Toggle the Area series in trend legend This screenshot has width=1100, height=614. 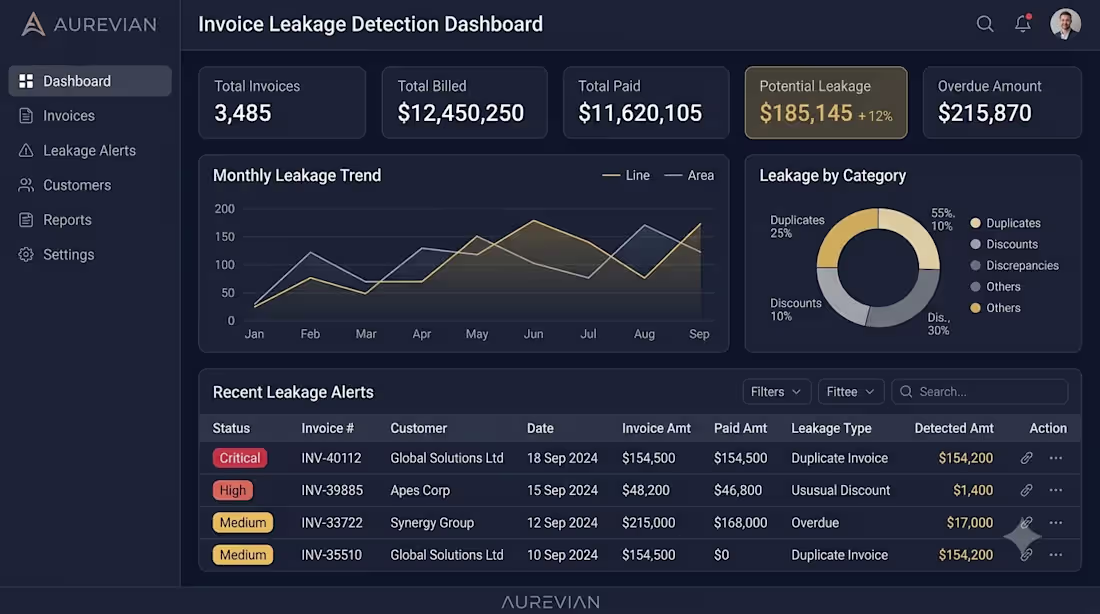(689, 175)
